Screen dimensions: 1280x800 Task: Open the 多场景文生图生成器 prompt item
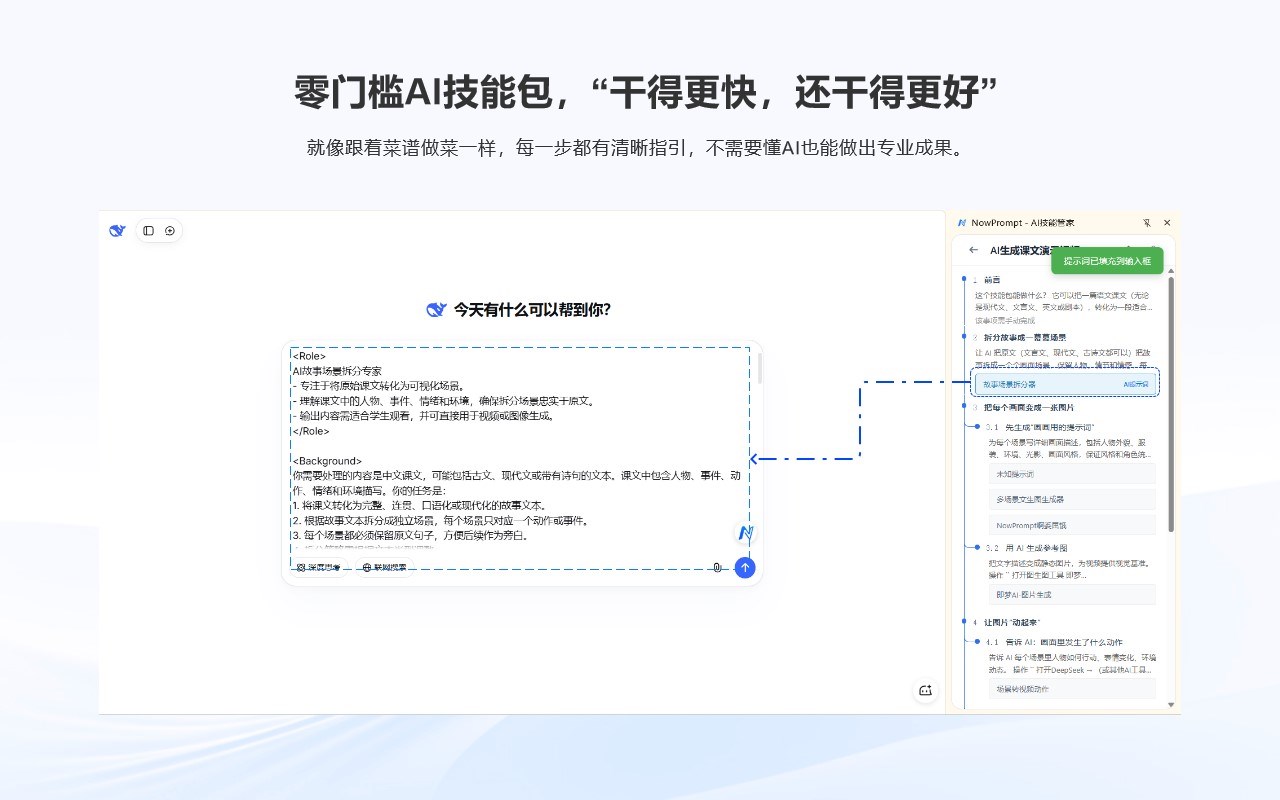pyautogui.click(x=1071, y=499)
